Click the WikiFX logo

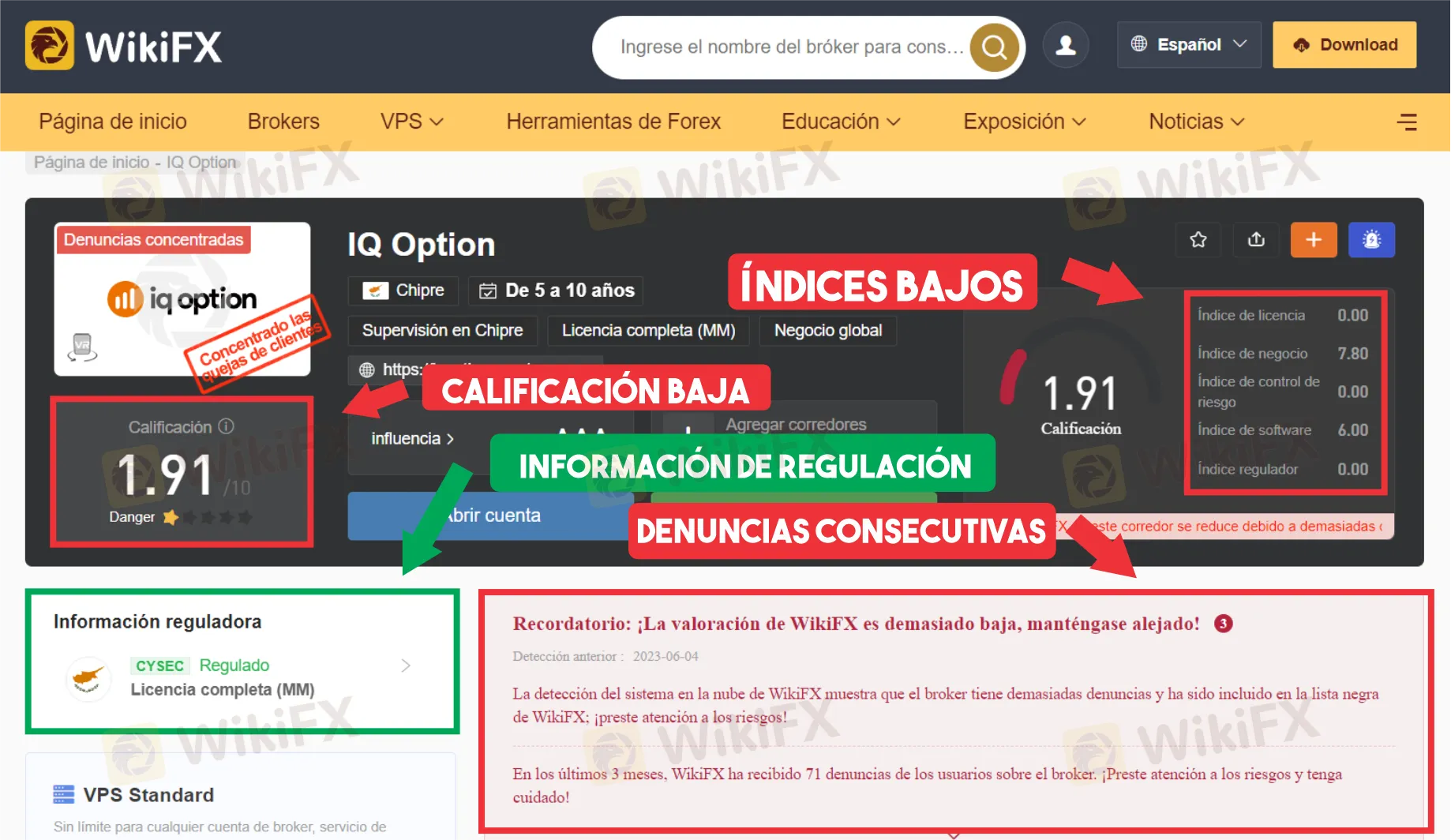pos(123,46)
